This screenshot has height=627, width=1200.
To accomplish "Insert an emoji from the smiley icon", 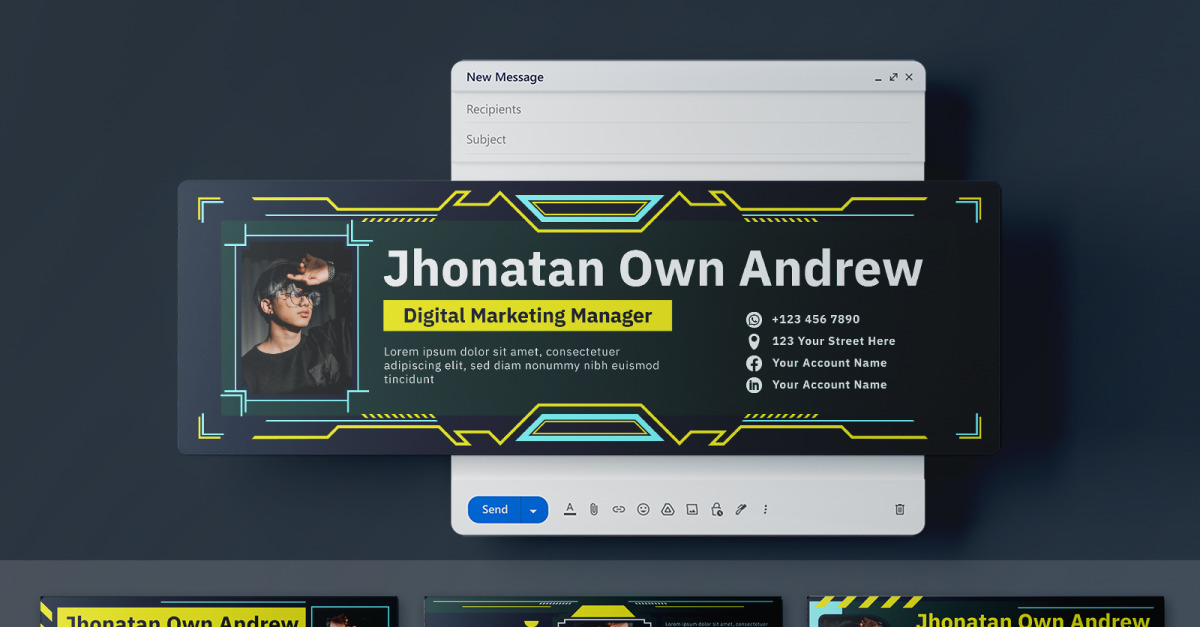I will tap(643, 509).
